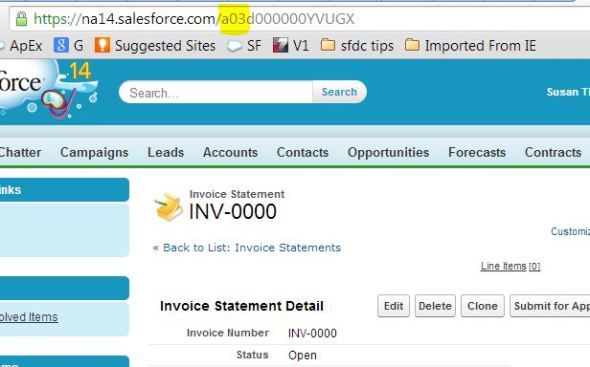The height and width of the screenshot is (367, 590).
Task: Click the Search button
Action: pyautogui.click(x=339, y=92)
